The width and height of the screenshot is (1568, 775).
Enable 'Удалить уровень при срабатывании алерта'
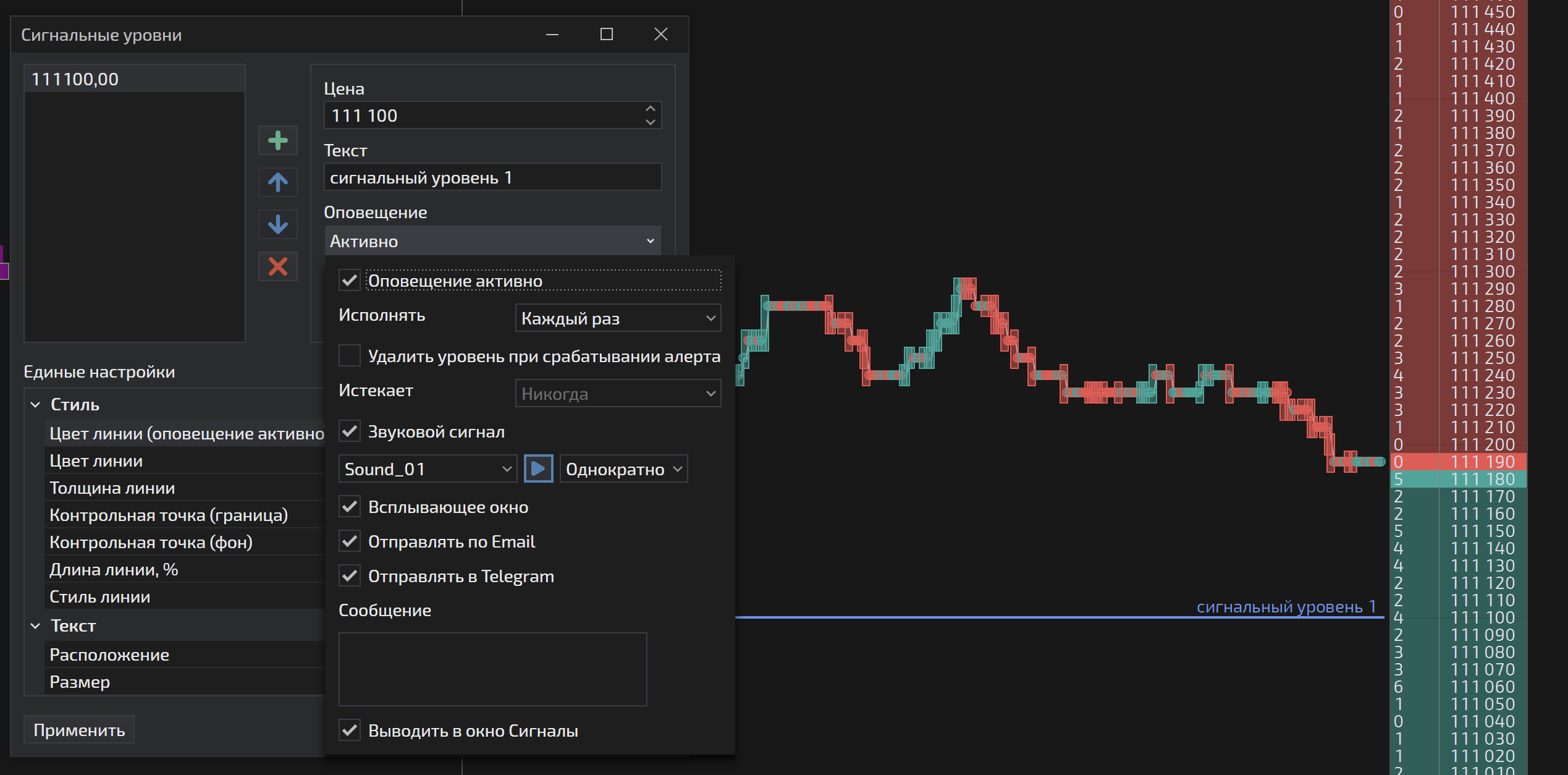350,356
